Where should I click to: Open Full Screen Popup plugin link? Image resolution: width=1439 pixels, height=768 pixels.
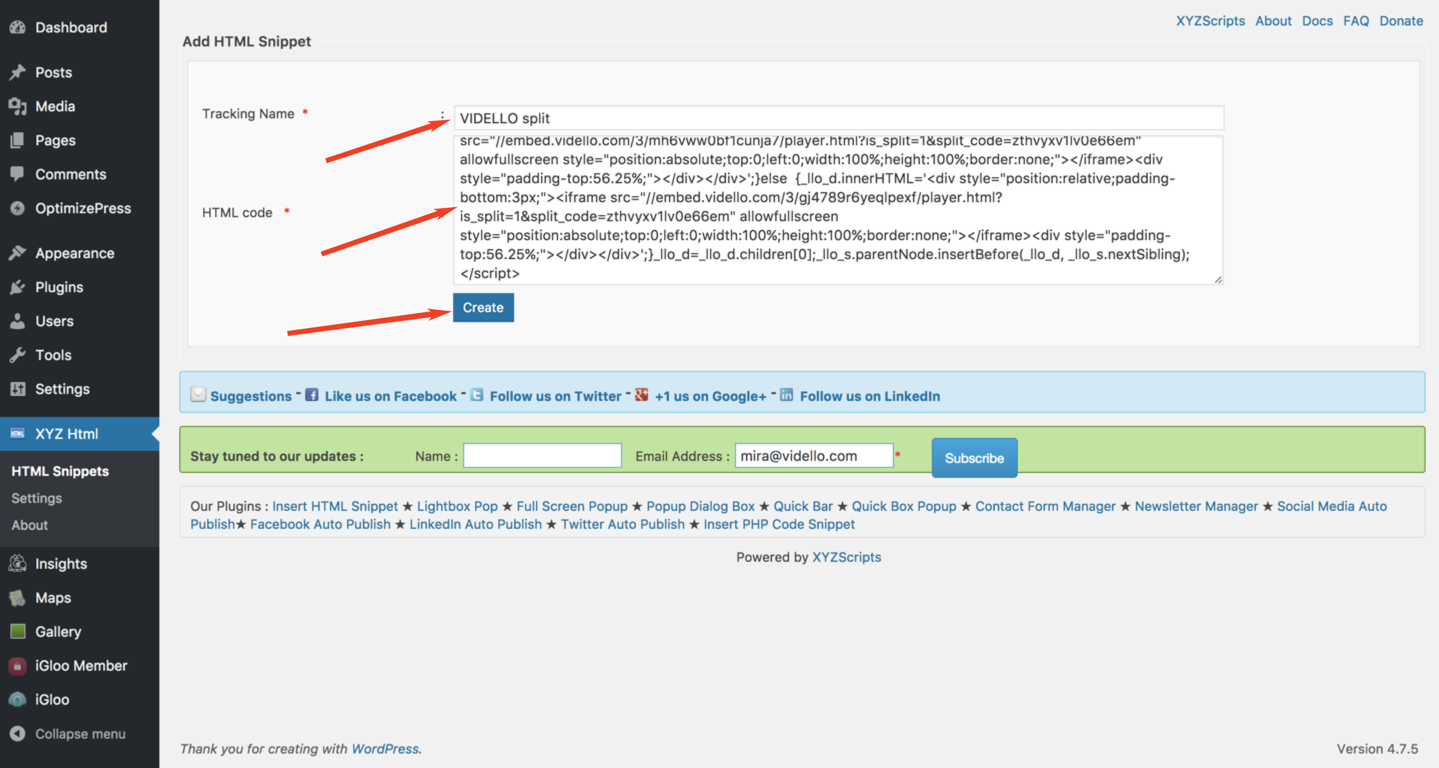pyautogui.click(x=572, y=507)
